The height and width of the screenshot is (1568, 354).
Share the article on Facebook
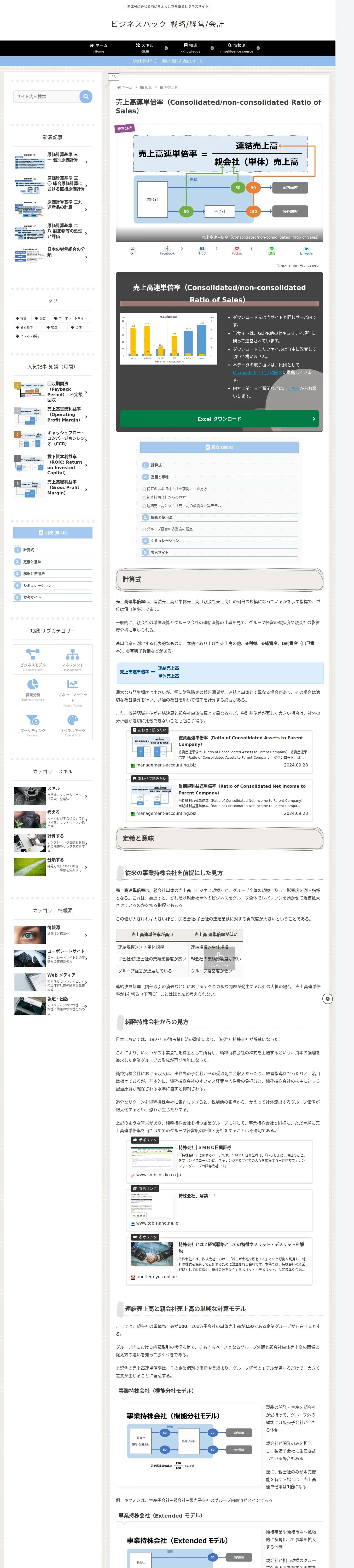[167, 250]
